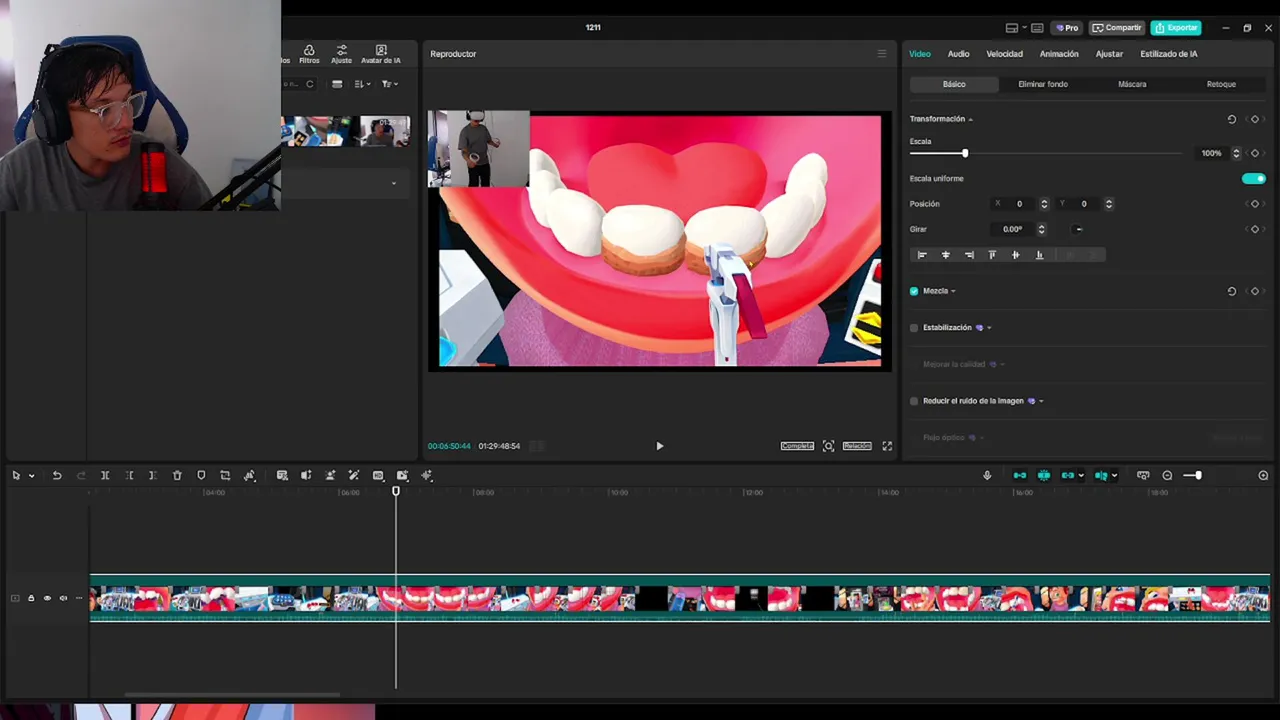The height and width of the screenshot is (720, 1280).
Task: Align clip to the left
Action: coord(922,255)
